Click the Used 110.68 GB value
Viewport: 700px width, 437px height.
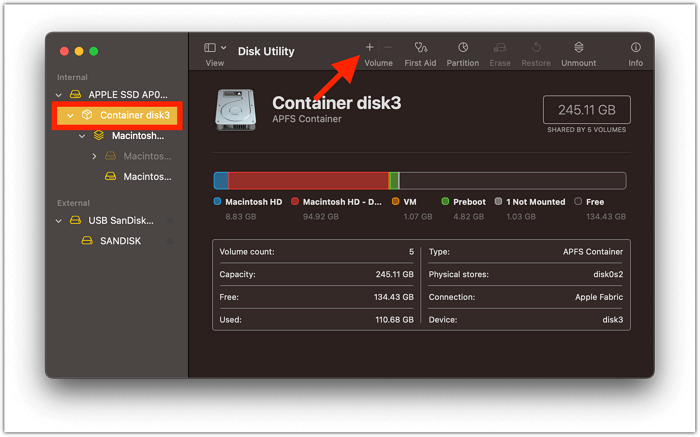[394, 320]
